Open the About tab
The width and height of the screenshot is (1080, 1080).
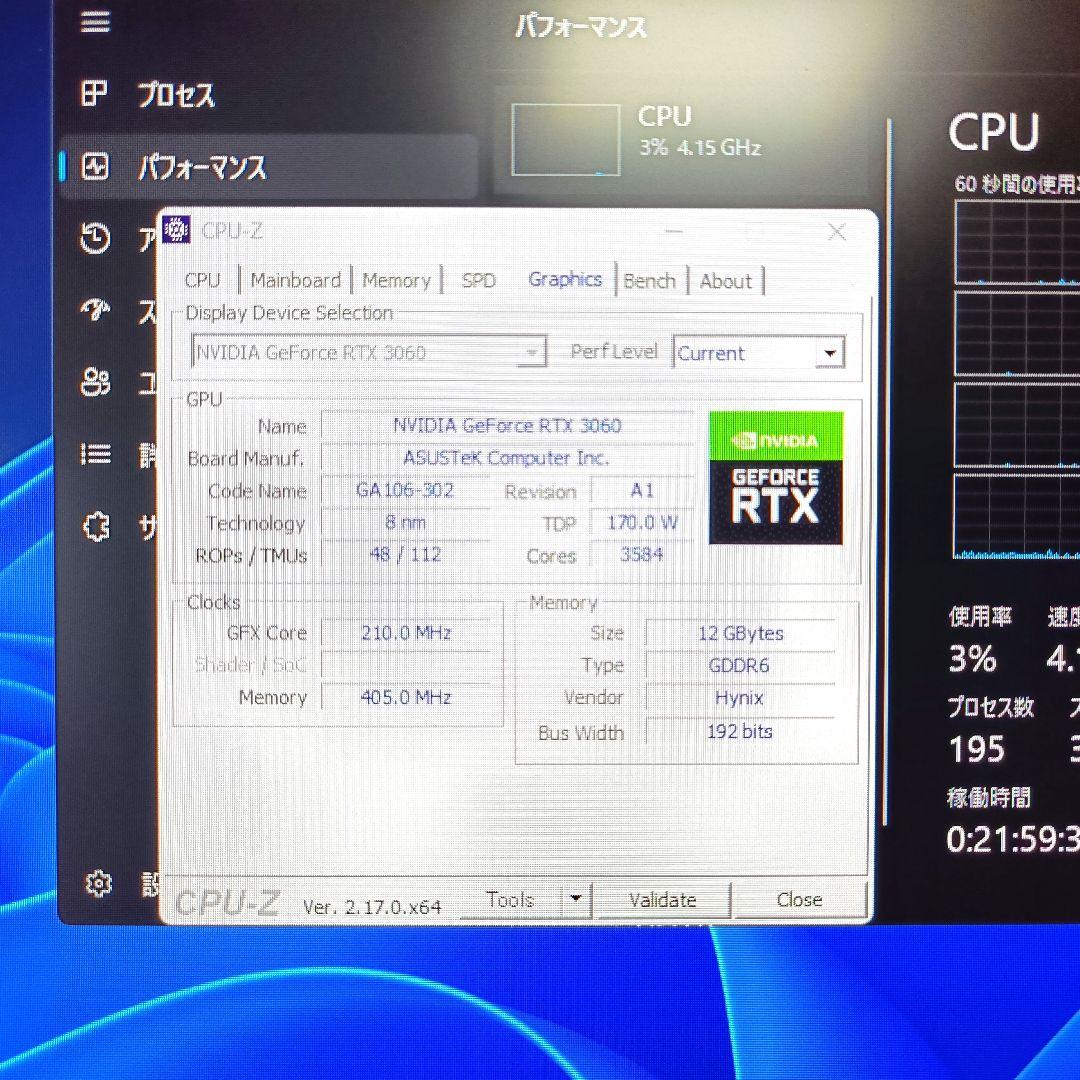pyautogui.click(x=726, y=281)
